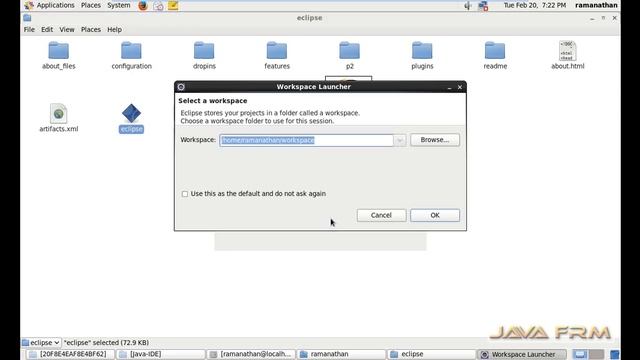Click the Cancel button
This screenshot has height=360, width=640.
tap(381, 215)
